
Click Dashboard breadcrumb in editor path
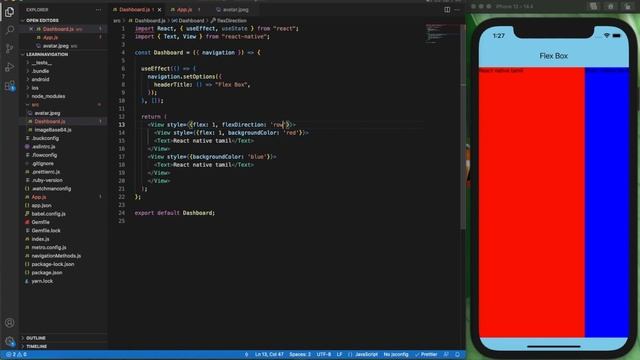(191, 20)
